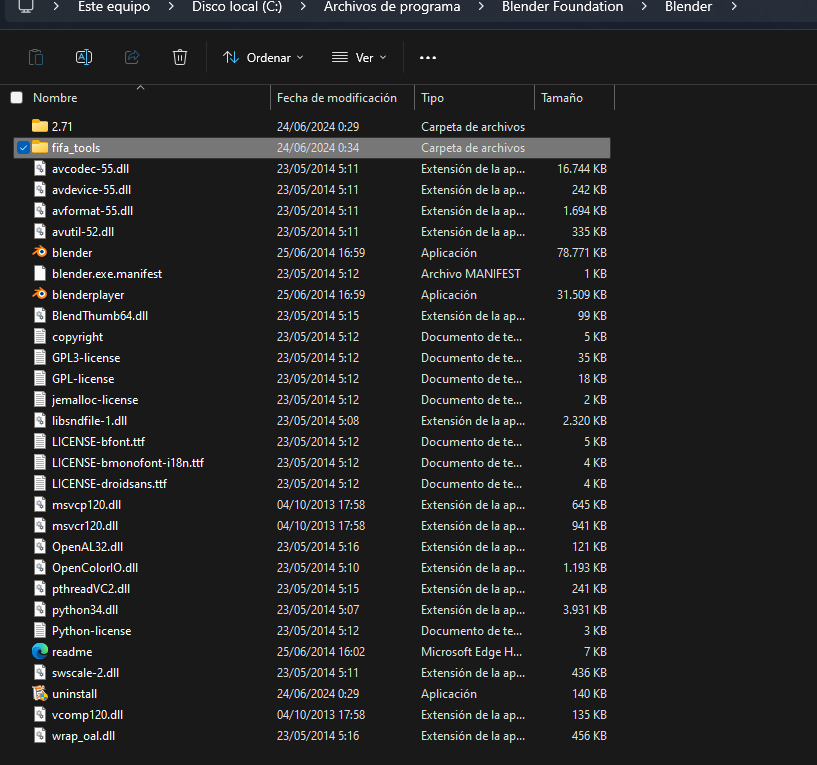817x765 pixels.
Task: Click the msvcp120.dll file icon
Action: pyautogui.click(x=40, y=504)
